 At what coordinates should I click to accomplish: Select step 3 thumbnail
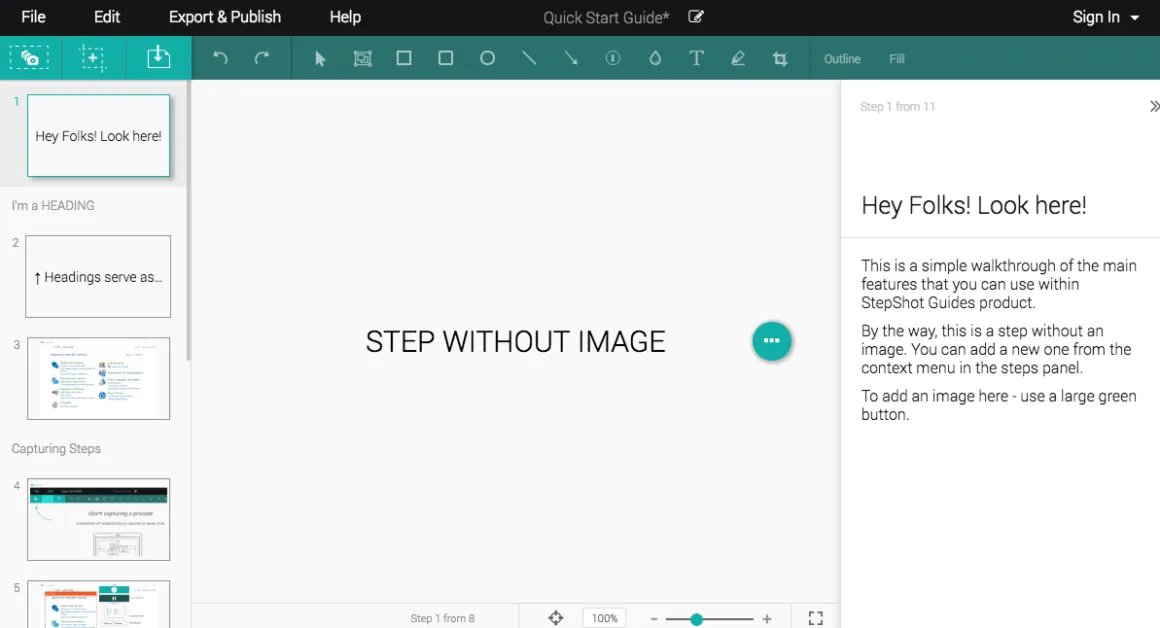click(98, 379)
